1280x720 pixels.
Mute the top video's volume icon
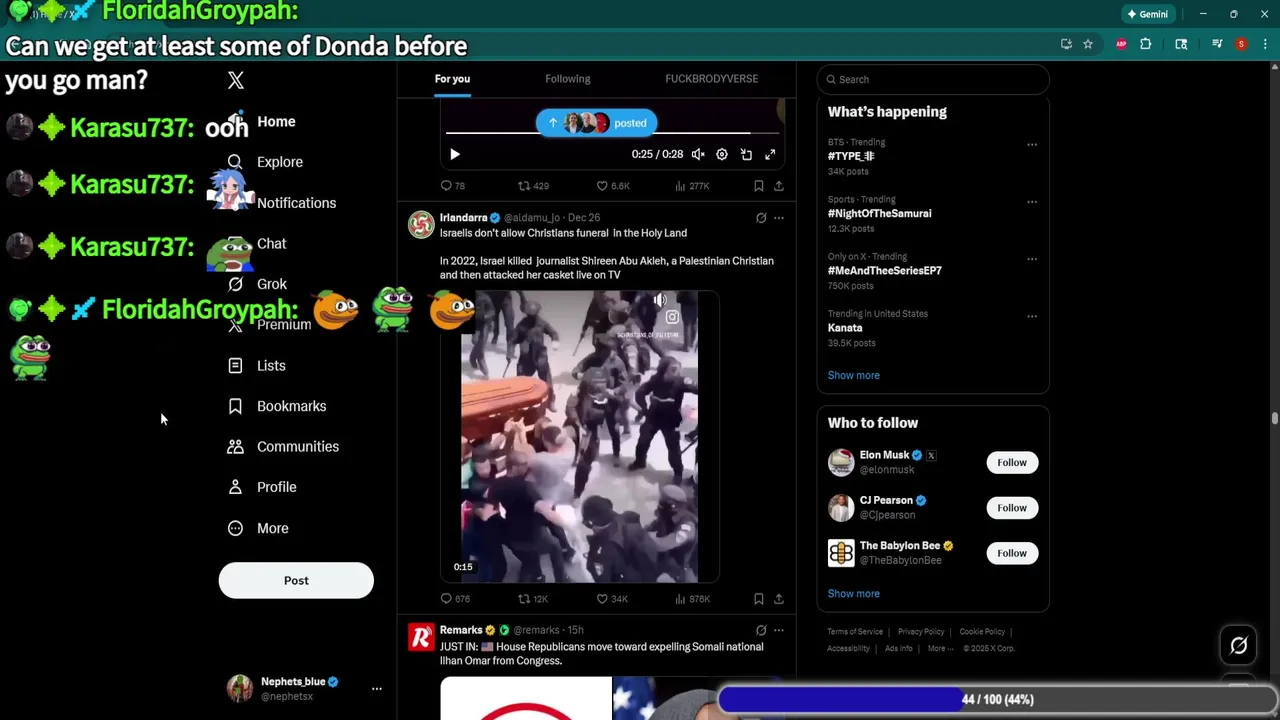pyautogui.click(x=698, y=154)
